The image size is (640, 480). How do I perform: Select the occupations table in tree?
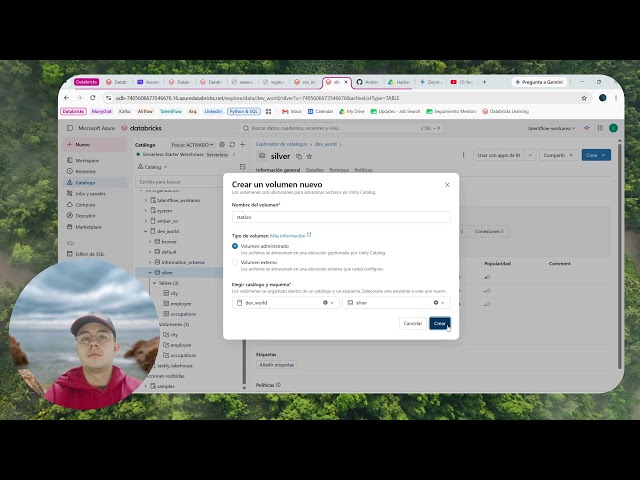coord(183,314)
